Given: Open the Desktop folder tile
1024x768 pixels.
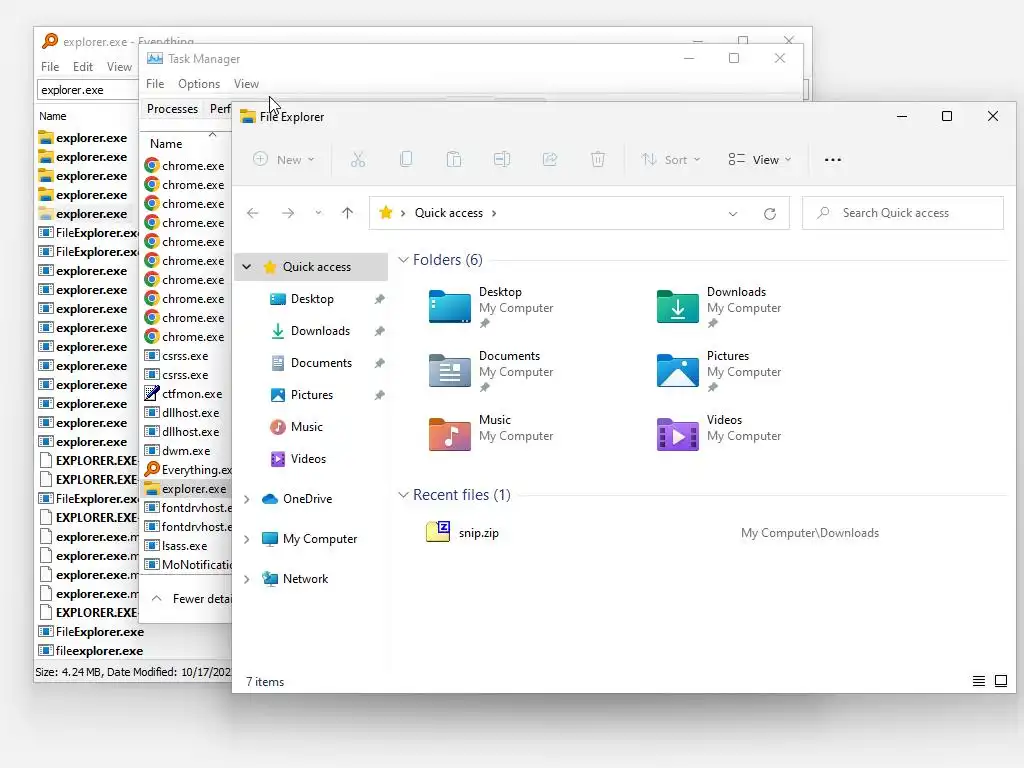Looking at the screenshot, I should pos(491,307).
